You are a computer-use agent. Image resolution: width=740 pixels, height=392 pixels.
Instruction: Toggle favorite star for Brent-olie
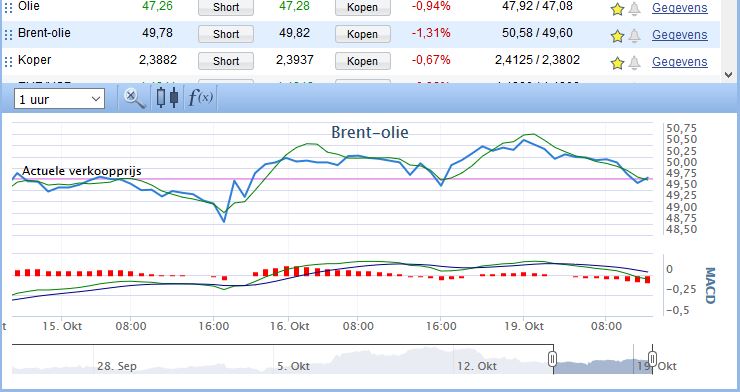tap(617, 36)
